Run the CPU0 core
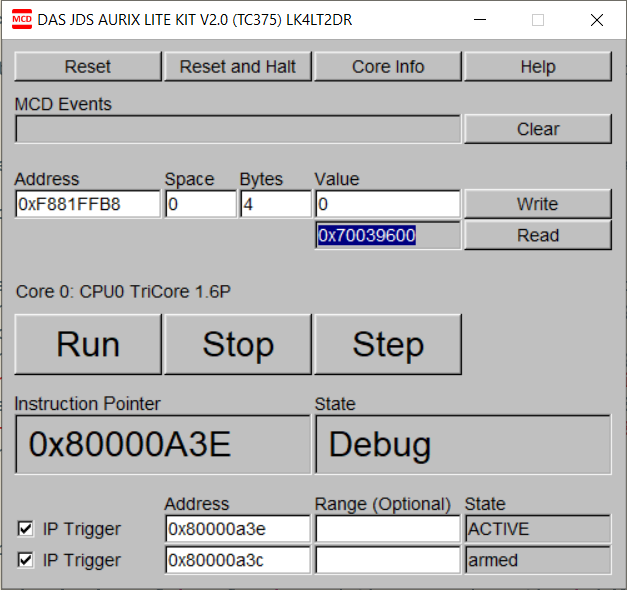 [x=88, y=344]
